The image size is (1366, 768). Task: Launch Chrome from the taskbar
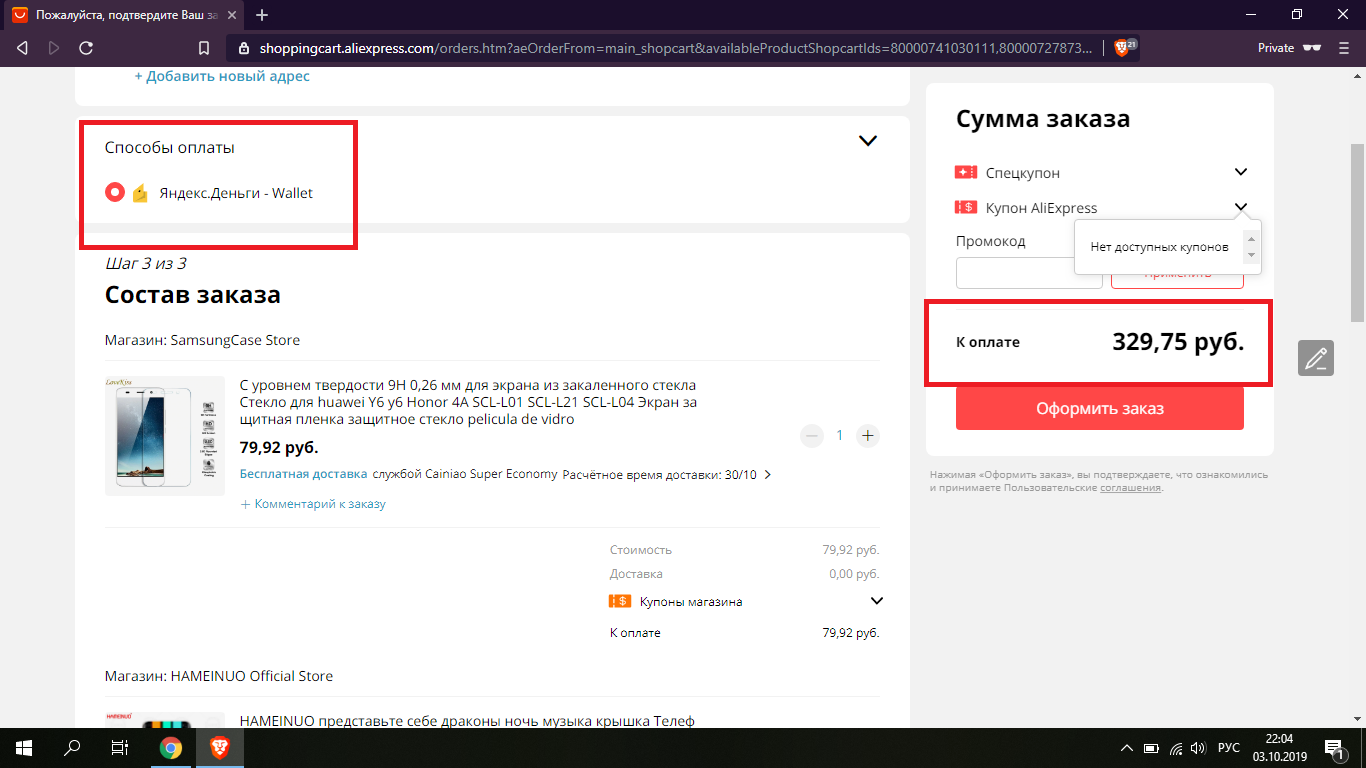(171, 747)
